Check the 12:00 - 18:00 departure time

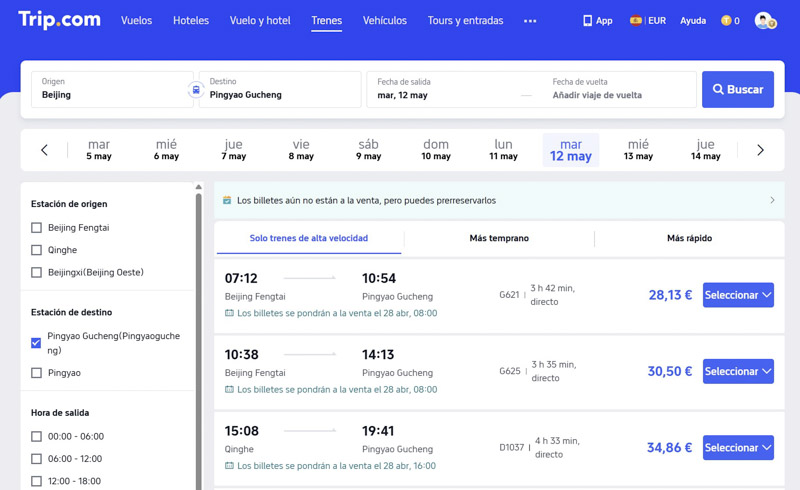click(x=36, y=481)
